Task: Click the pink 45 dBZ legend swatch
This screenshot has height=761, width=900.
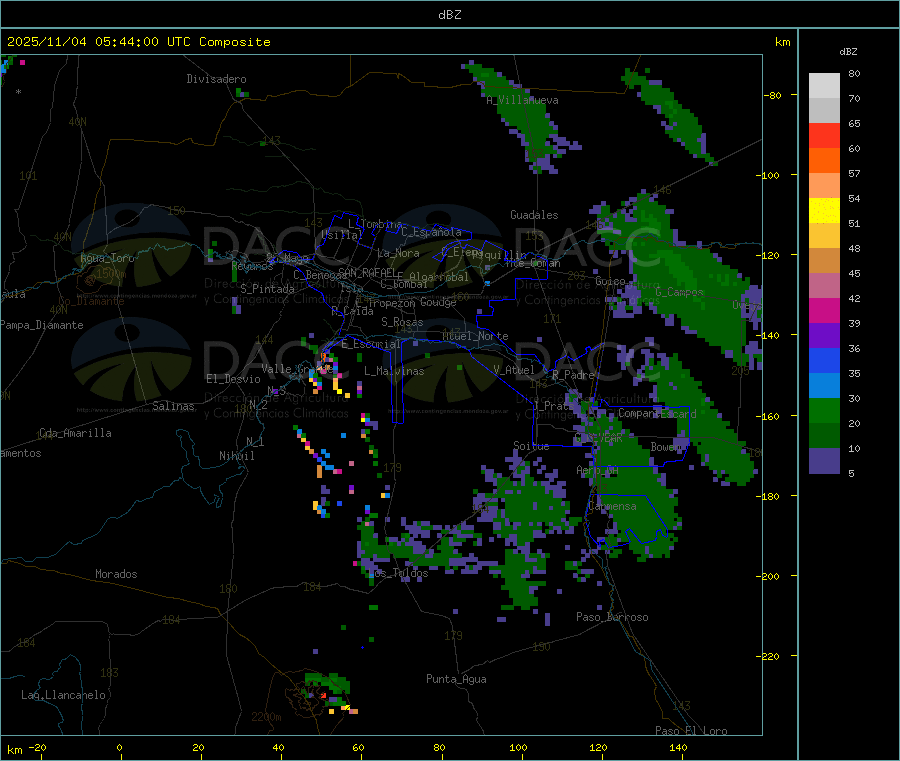Action: pyautogui.click(x=824, y=285)
